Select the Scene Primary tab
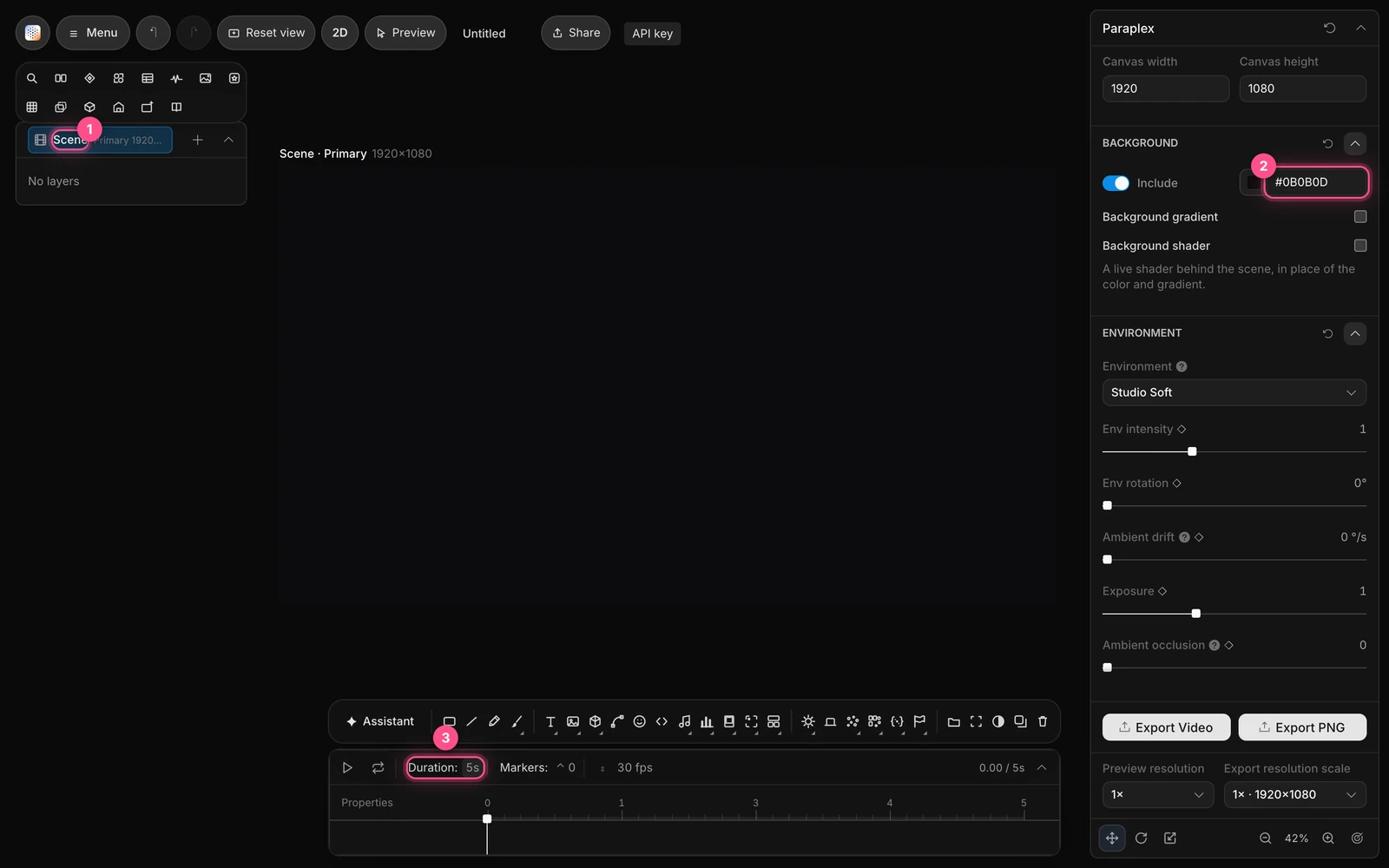The image size is (1389, 868). point(101,140)
